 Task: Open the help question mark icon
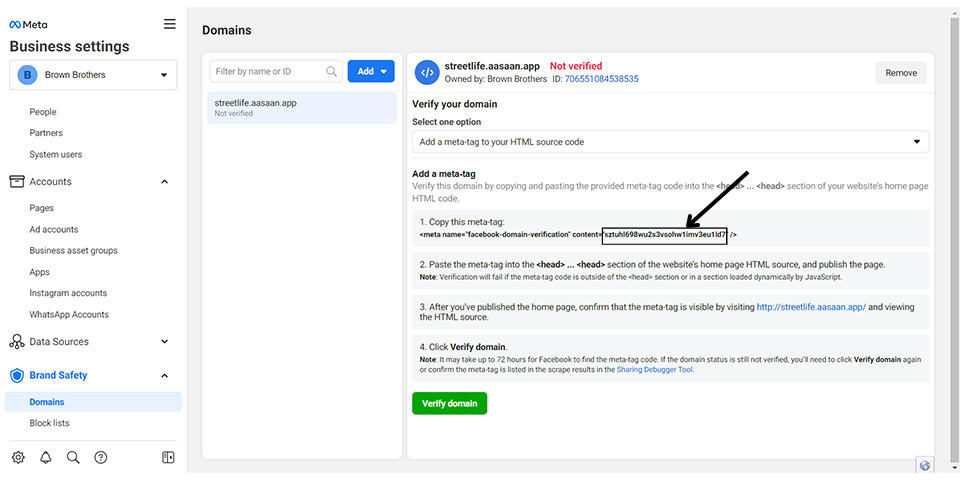101,457
